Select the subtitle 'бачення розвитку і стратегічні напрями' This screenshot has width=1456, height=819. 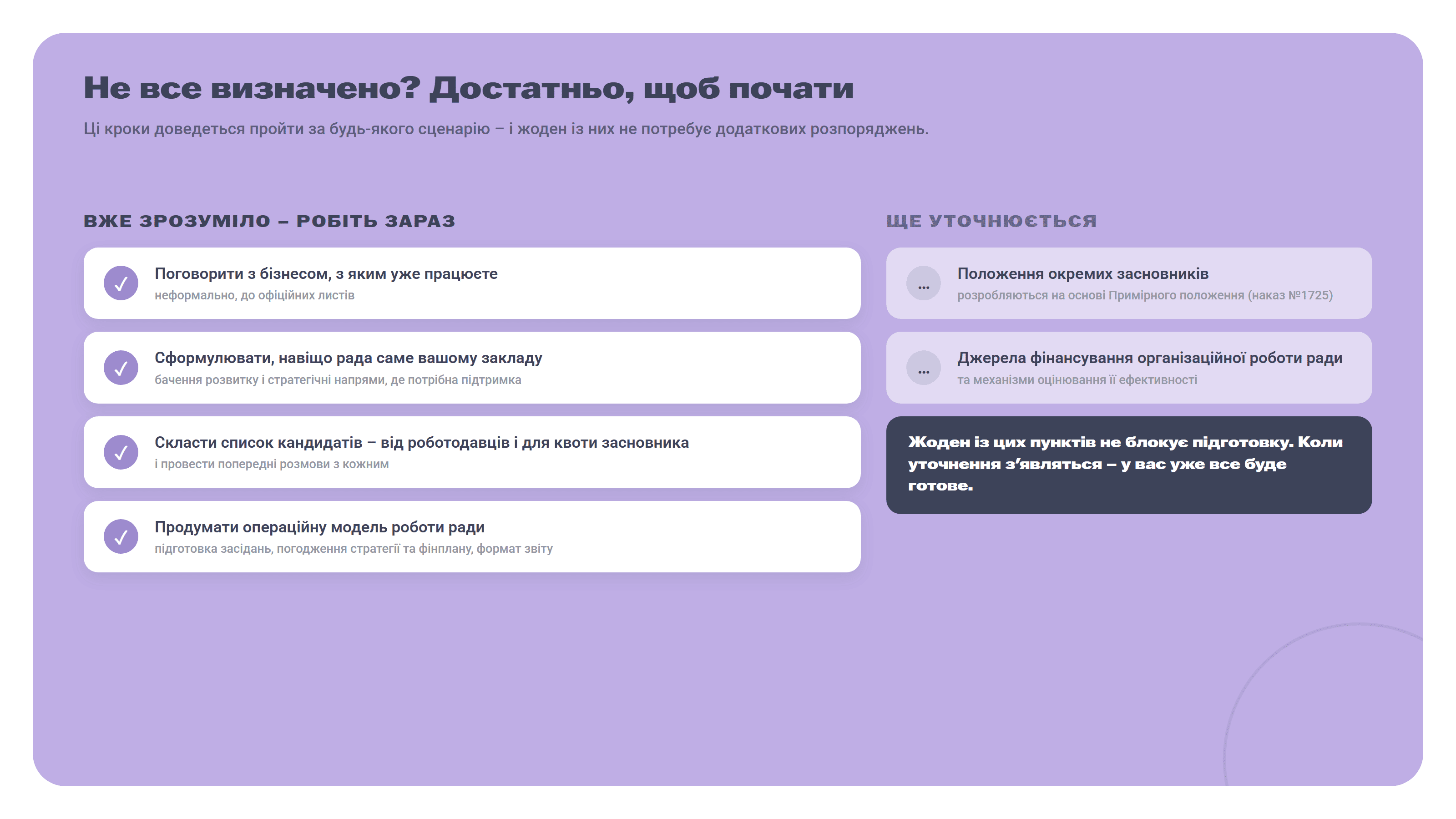pos(338,380)
